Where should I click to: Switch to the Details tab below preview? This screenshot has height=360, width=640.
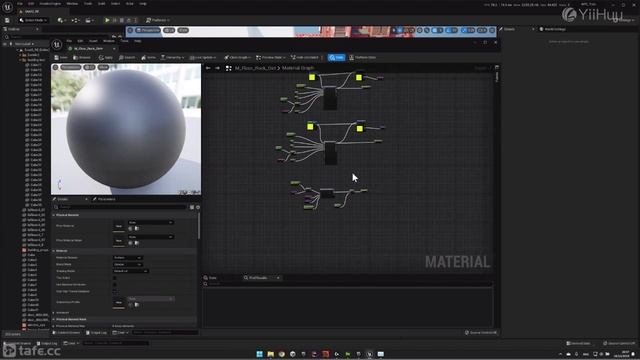click(x=62, y=199)
